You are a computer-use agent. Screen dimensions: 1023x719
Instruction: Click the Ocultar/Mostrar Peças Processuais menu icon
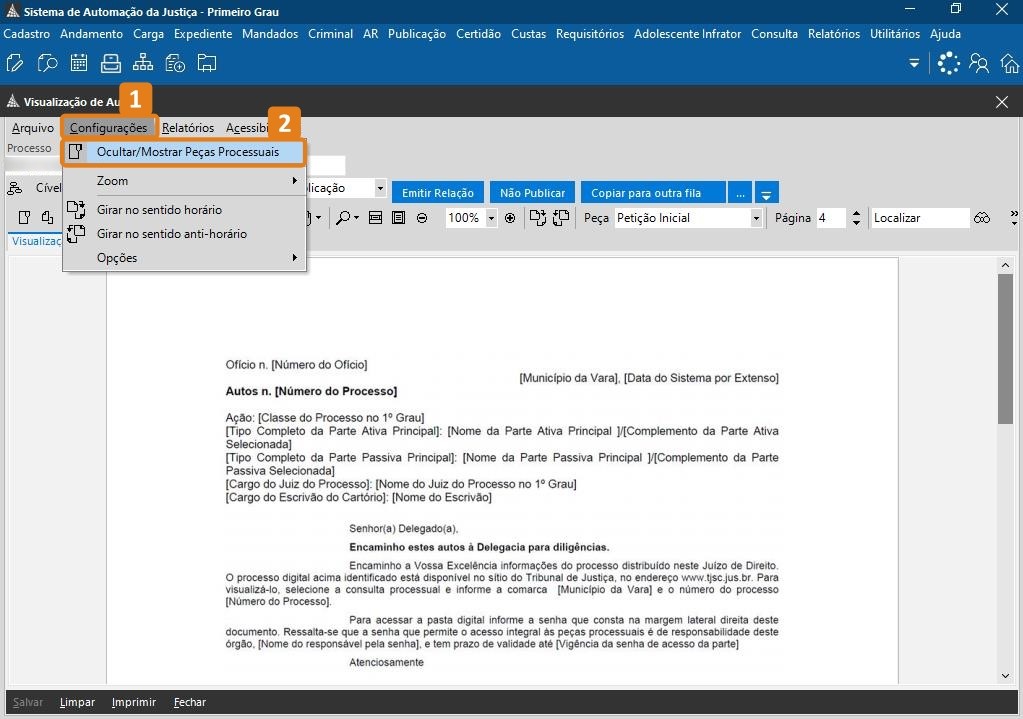coord(76,152)
